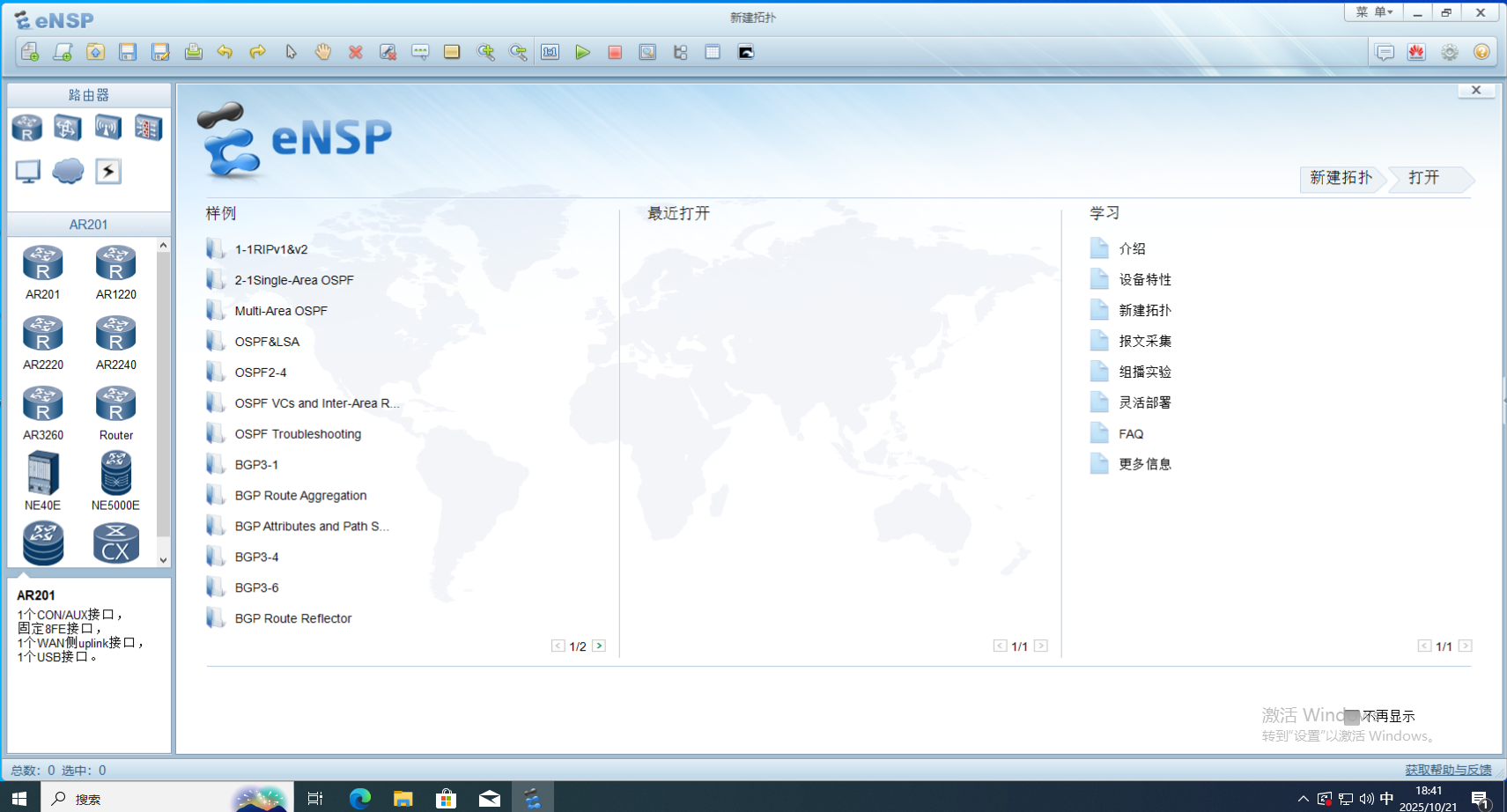Screen dimensions: 1507x812
Task: Go to next page of 样例 list
Action: point(599,646)
